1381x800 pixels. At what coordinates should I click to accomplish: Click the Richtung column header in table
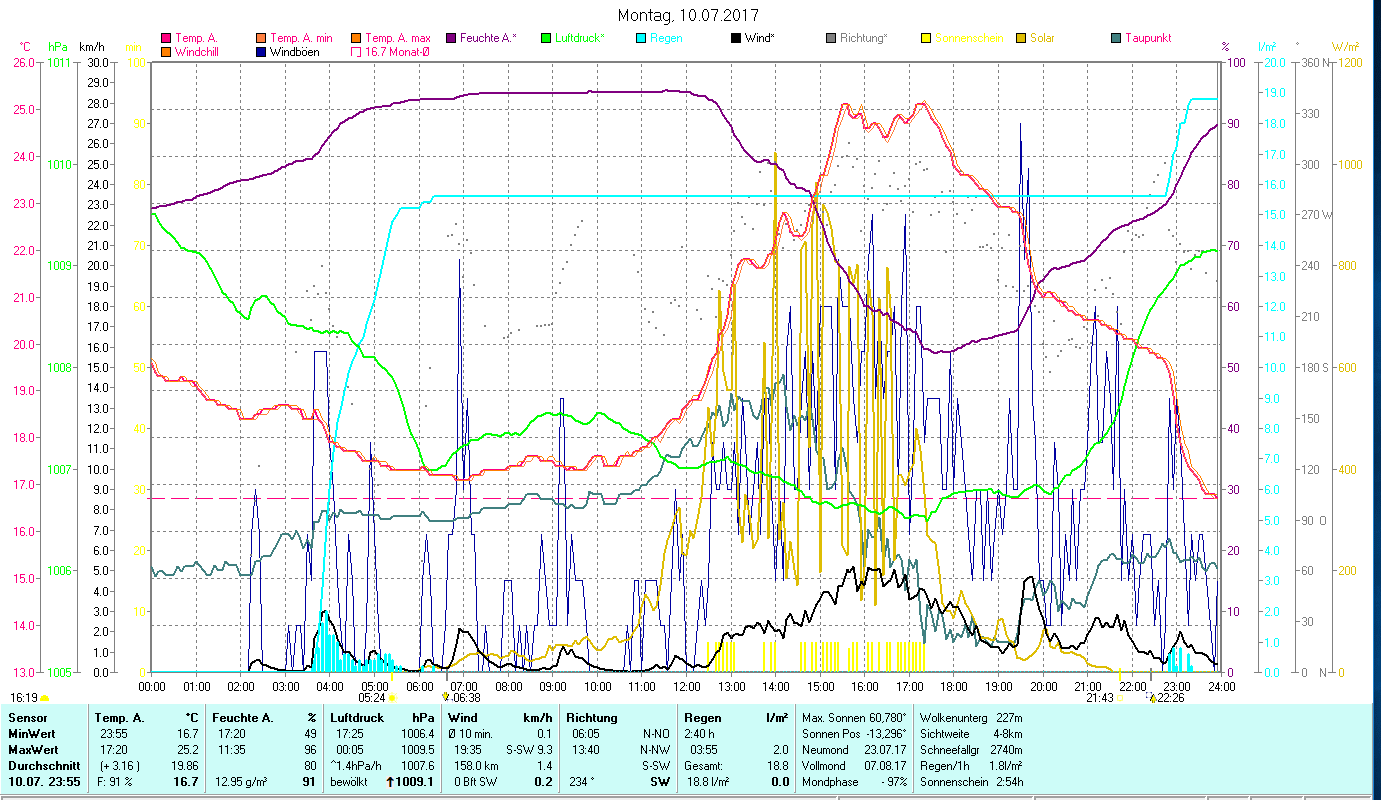pyautogui.click(x=592, y=718)
